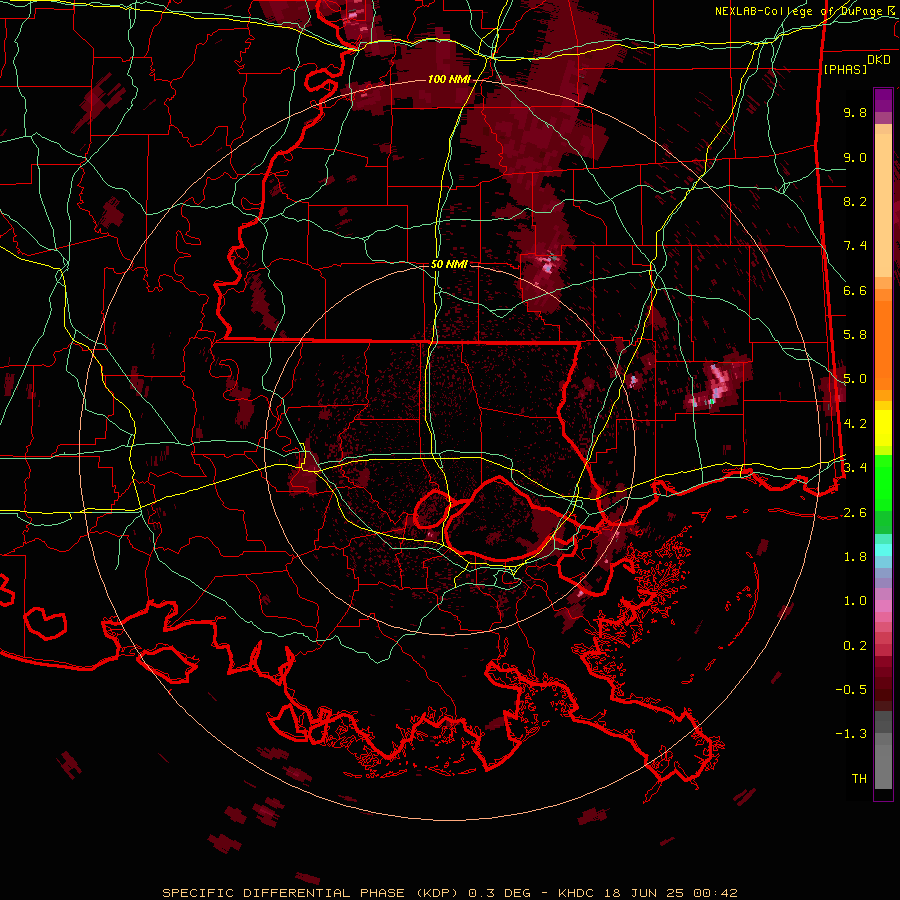Click the purple band atop the color bar

(x=883, y=100)
